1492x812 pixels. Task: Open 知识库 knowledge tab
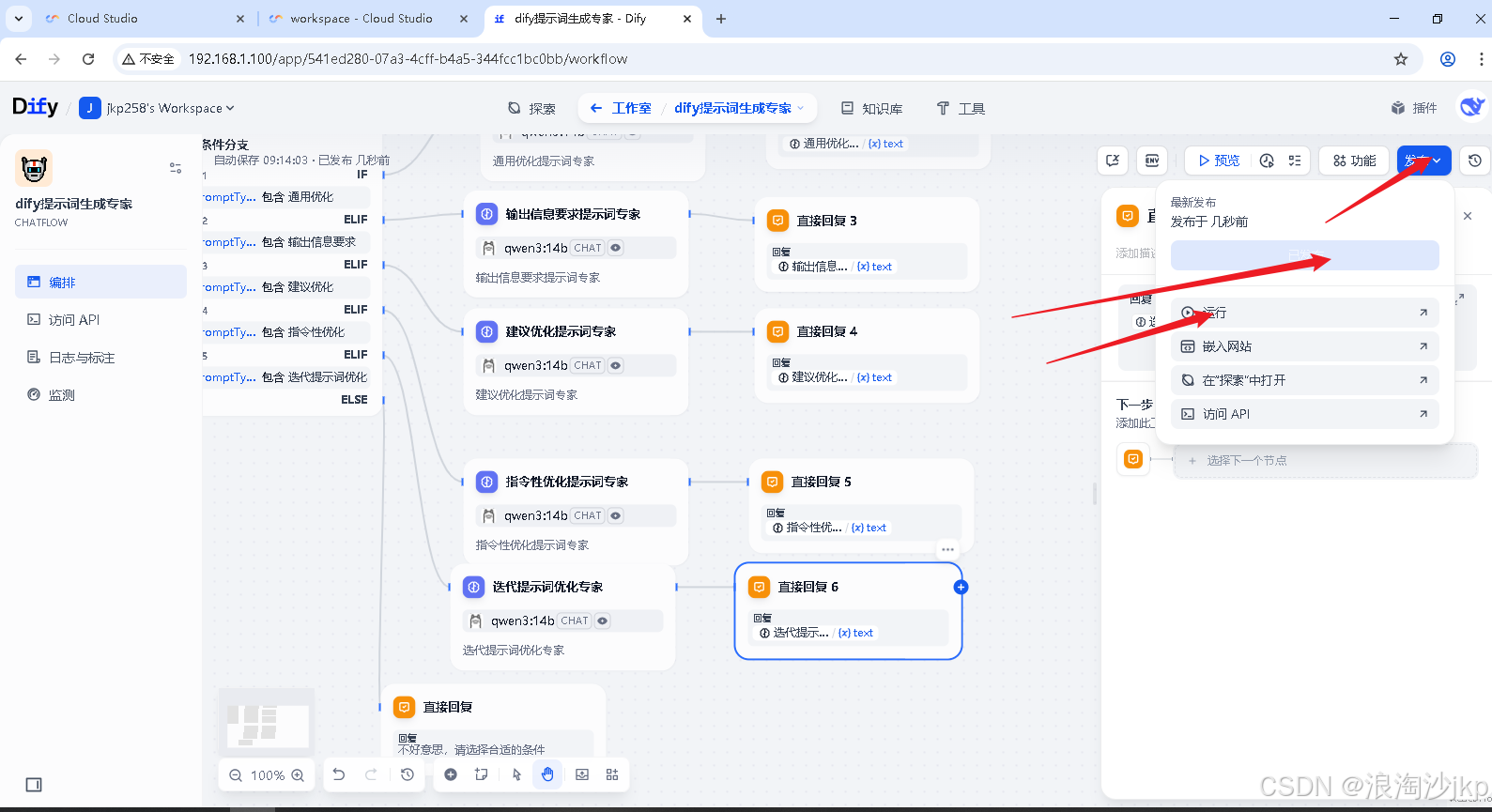[x=872, y=108]
